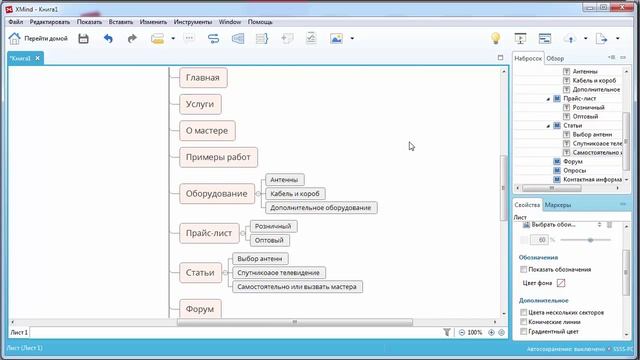Select the Услуги topic
Viewport: 640px width, 360px height.
[x=200, y=104]
